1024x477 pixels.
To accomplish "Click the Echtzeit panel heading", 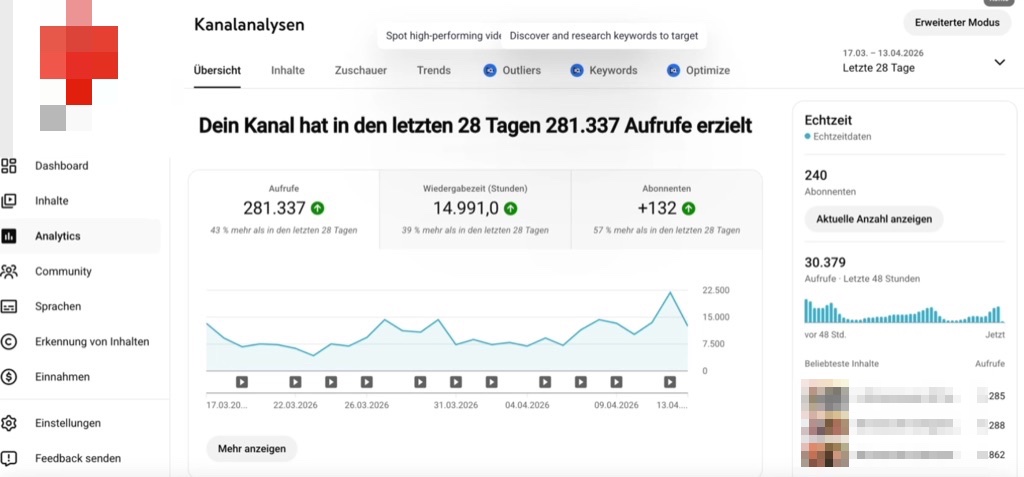I will (x=828, y=120).
